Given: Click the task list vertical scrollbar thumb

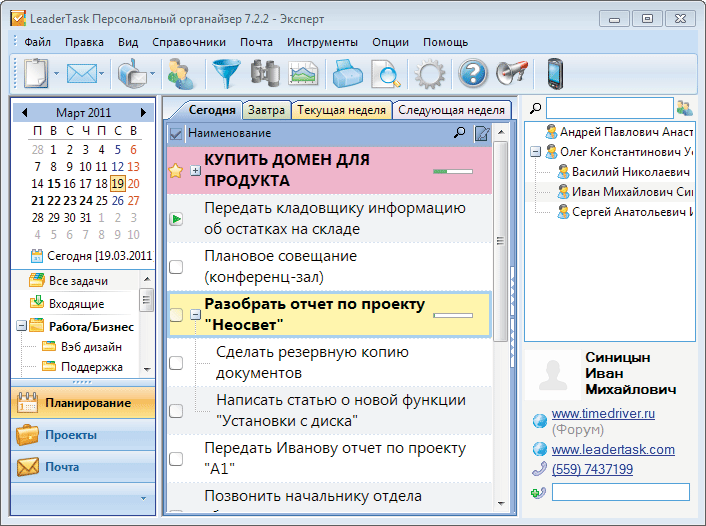Looking at the screenshot, I should tap(500, 241).
